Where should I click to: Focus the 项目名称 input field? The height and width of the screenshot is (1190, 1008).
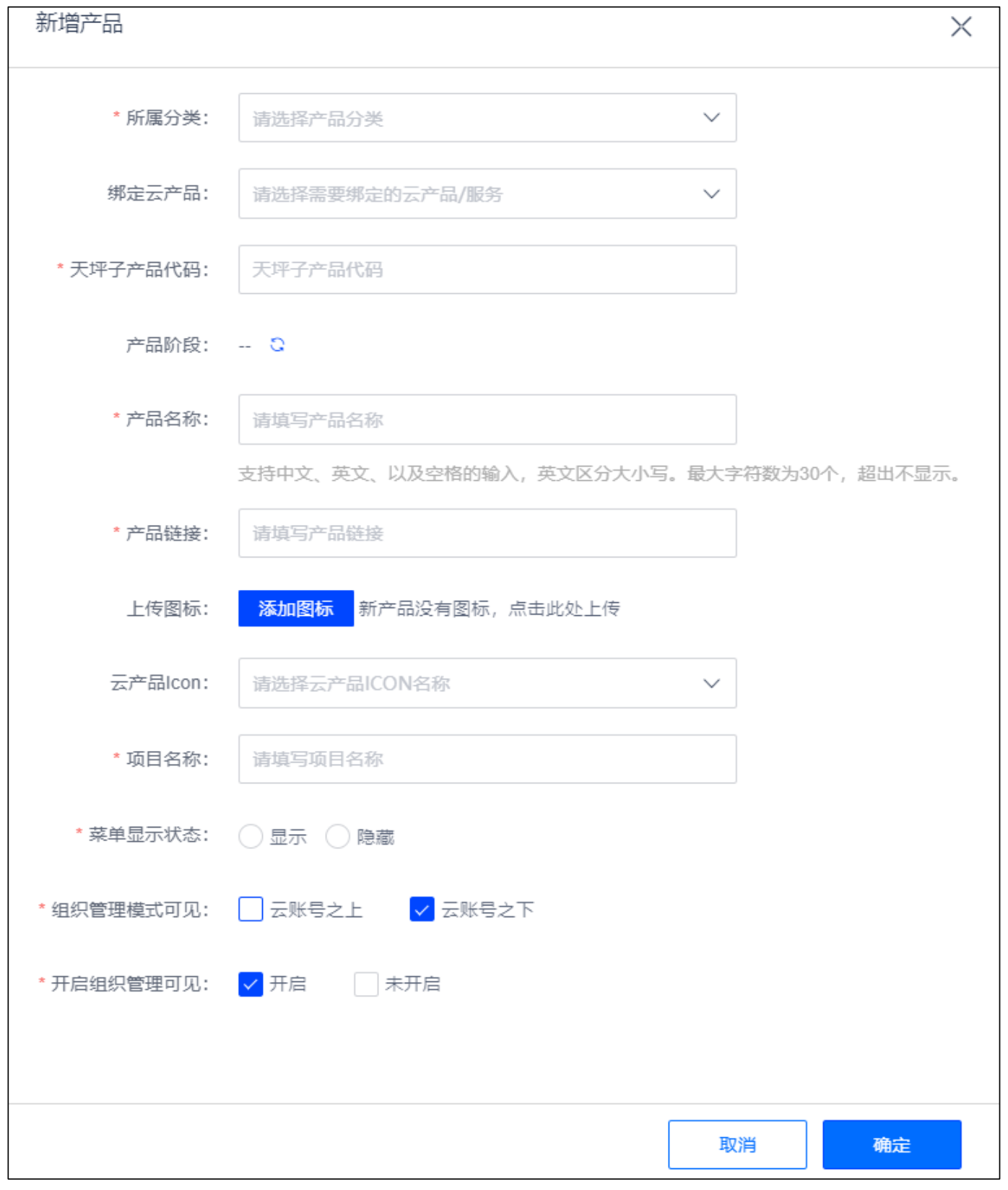[x=487, y=759]
